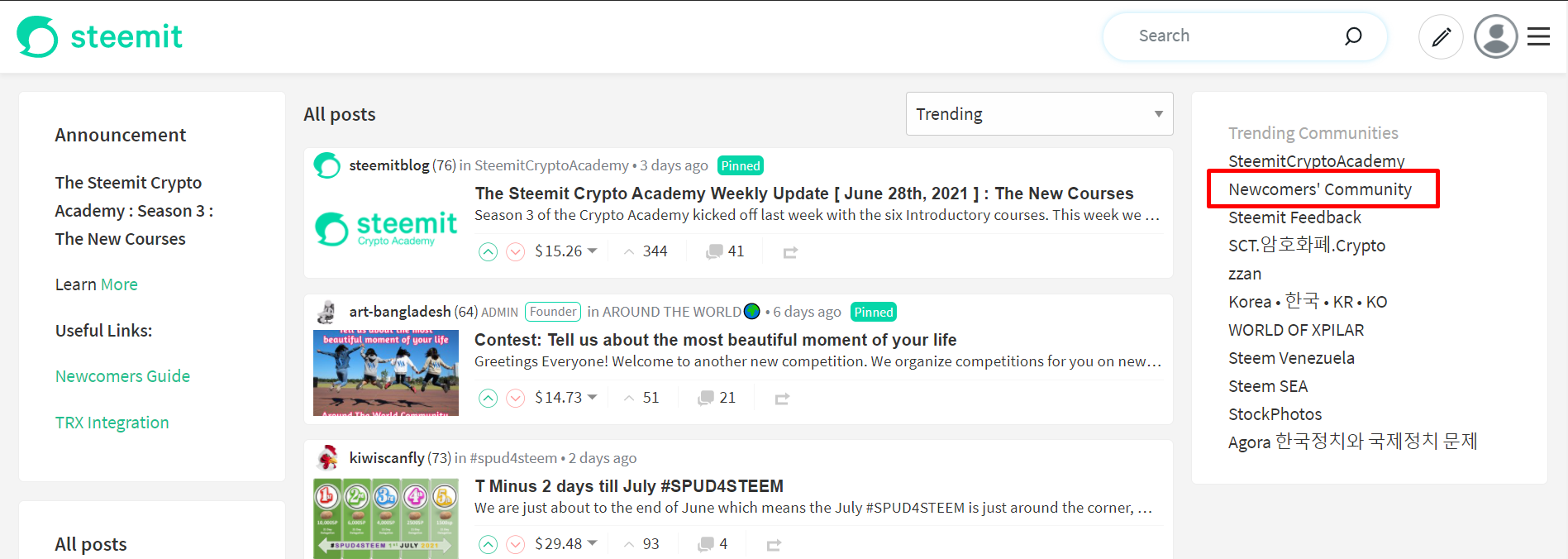1568x559 pixels.
Task: Open the Learn More link
Action: coord(119,284)
